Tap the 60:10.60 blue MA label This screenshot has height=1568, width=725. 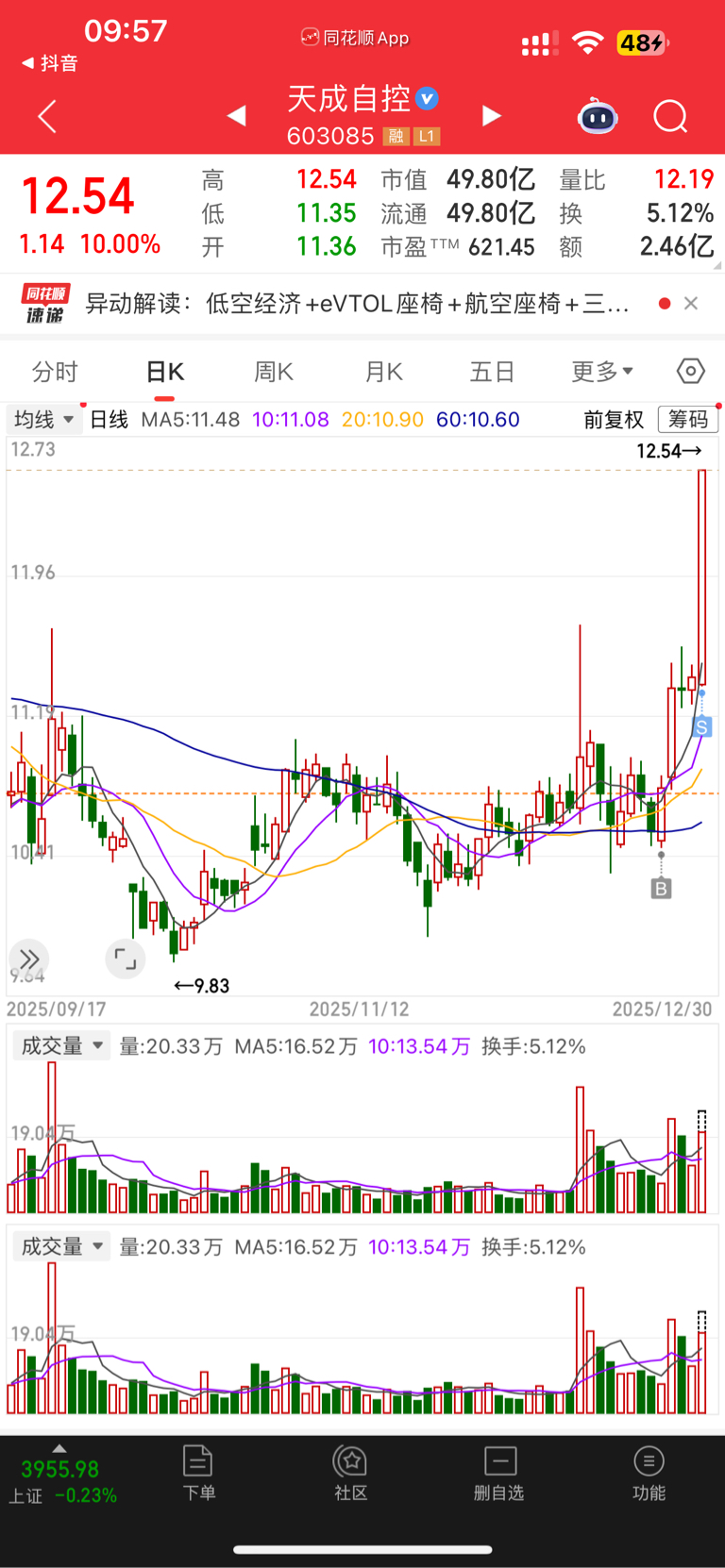pyautogui.click(x=478, y=420)
